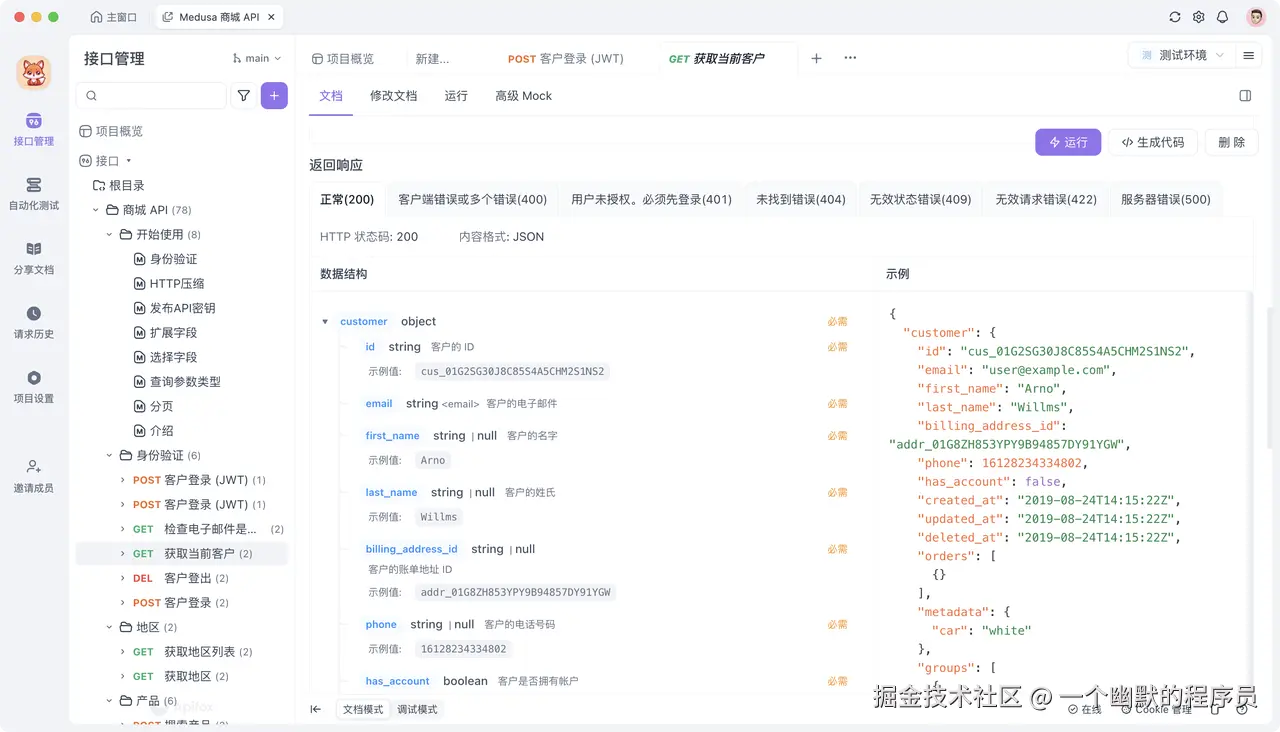1280x732 pixels.
Task: Click the 运行 button
Action: [1067, 142]
